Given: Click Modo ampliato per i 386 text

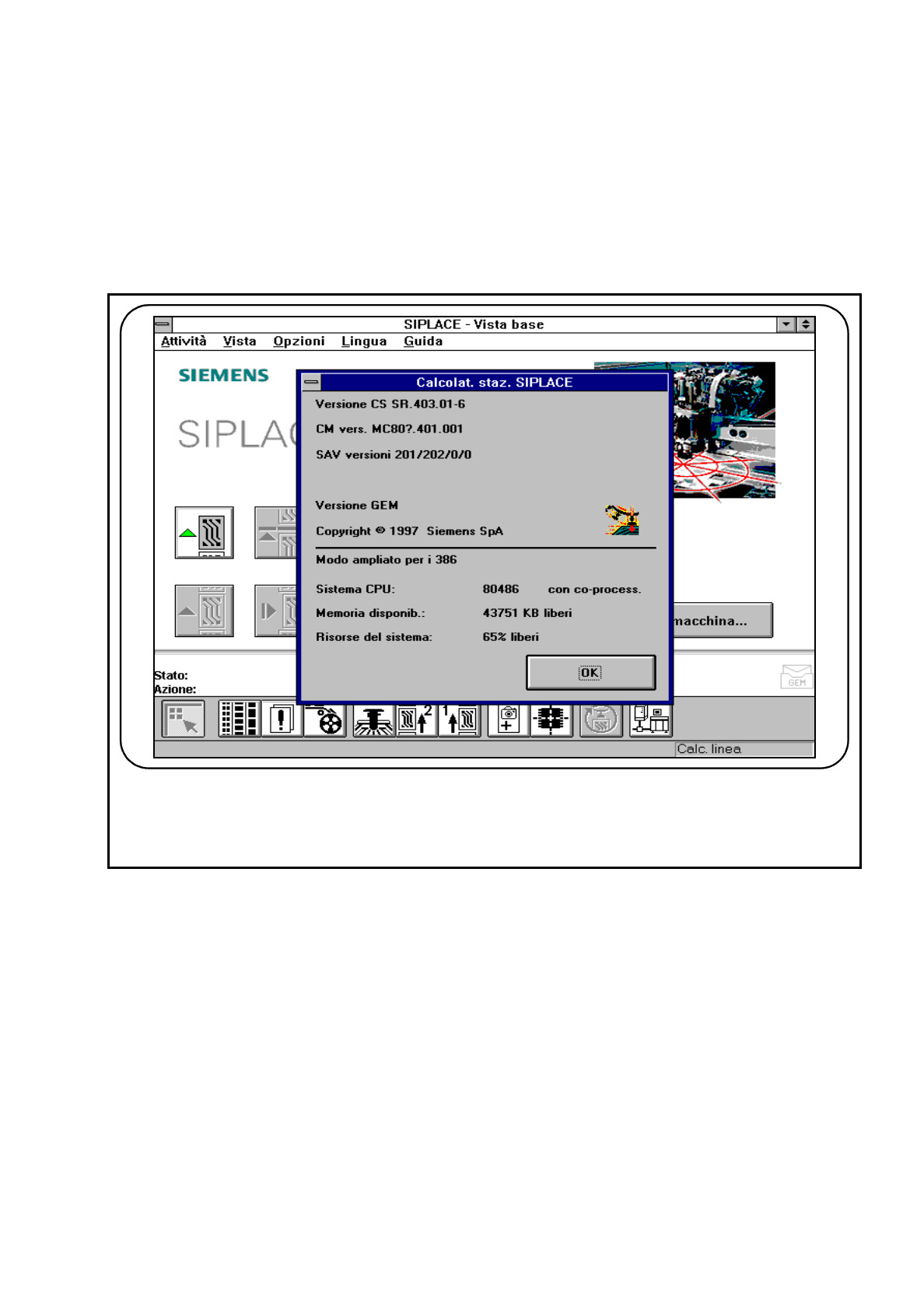Looking at the screenshot, I should 387,559.
